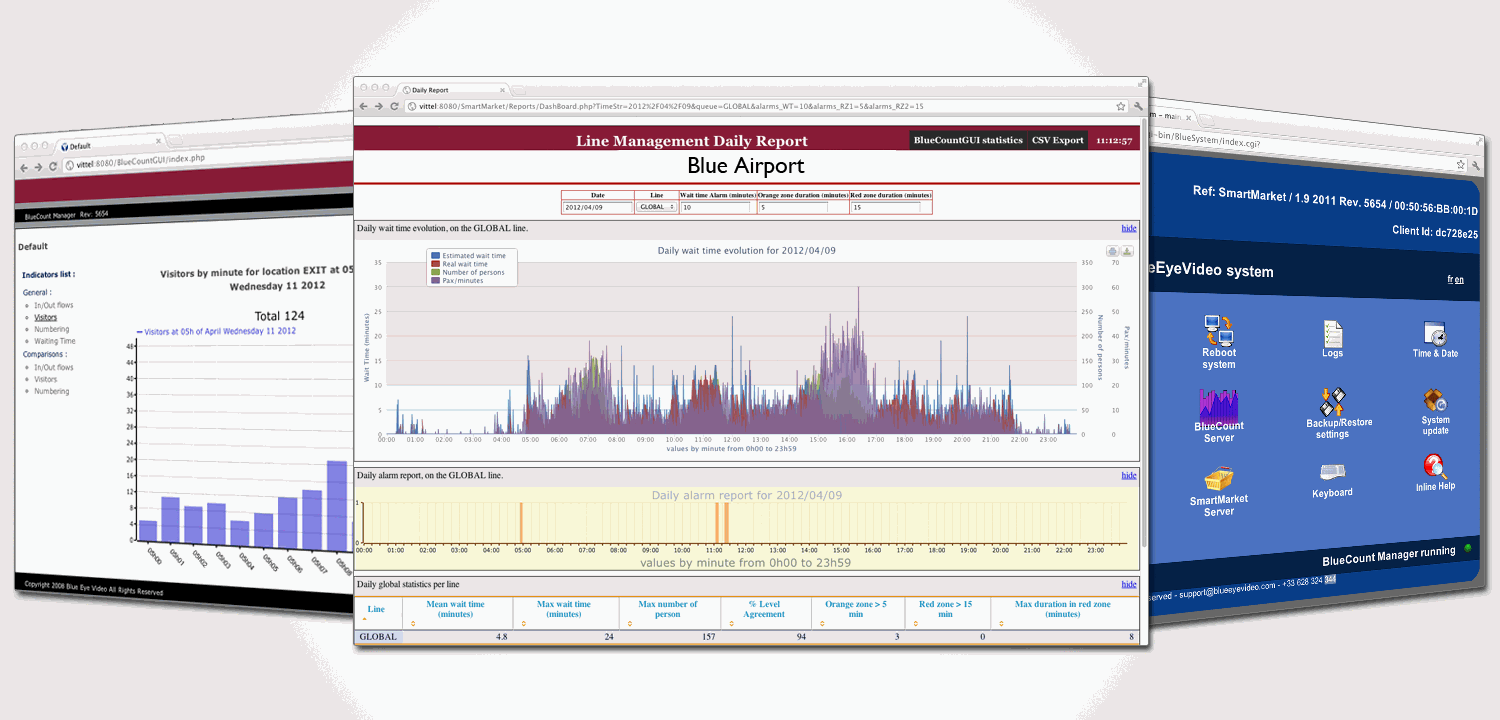
Task: Open wrench menu in Daily Report browser
Action: (x=1138, y=106)
